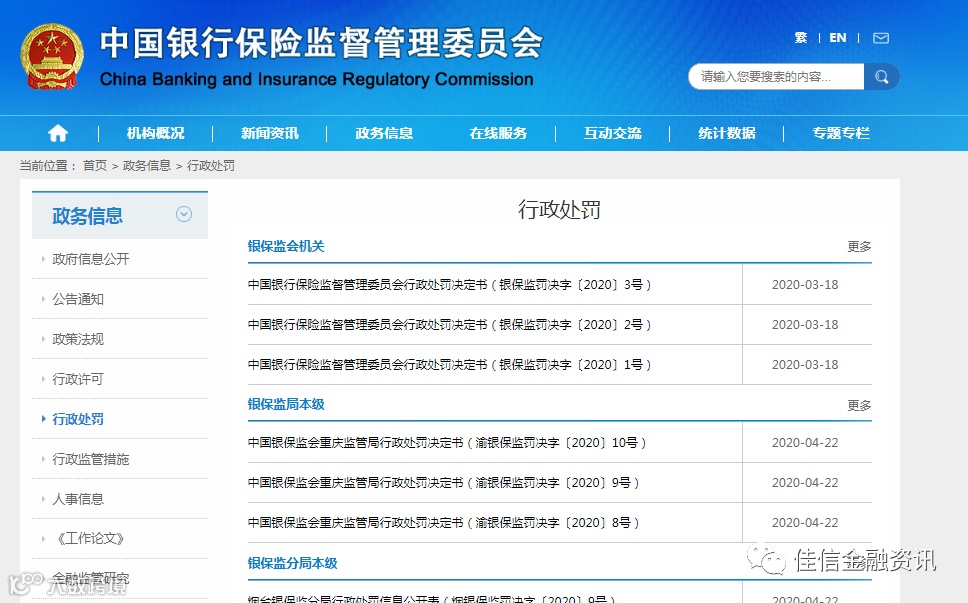
Task: Open decision 银保监罚决字〔2020〕1号
Action: 449,365
